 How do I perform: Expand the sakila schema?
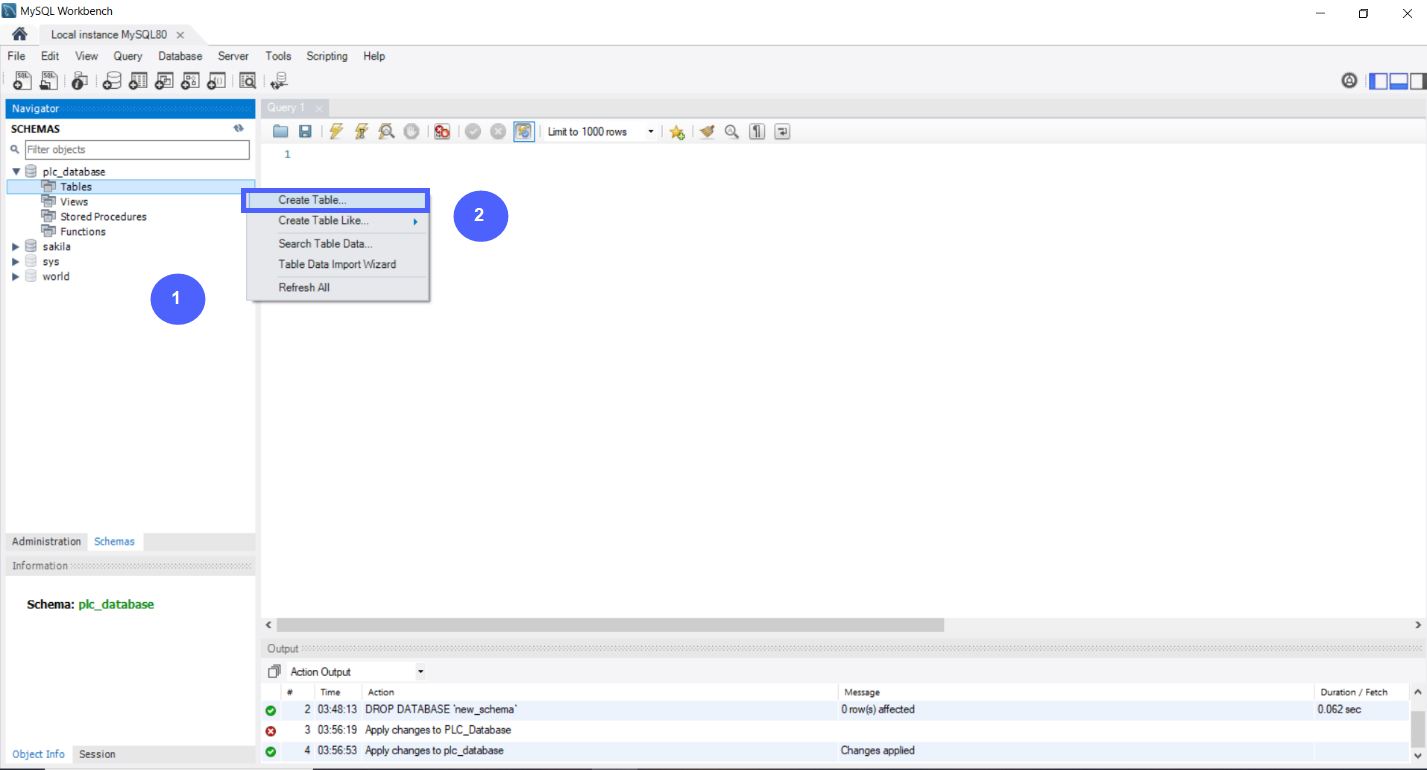(16, 247)
